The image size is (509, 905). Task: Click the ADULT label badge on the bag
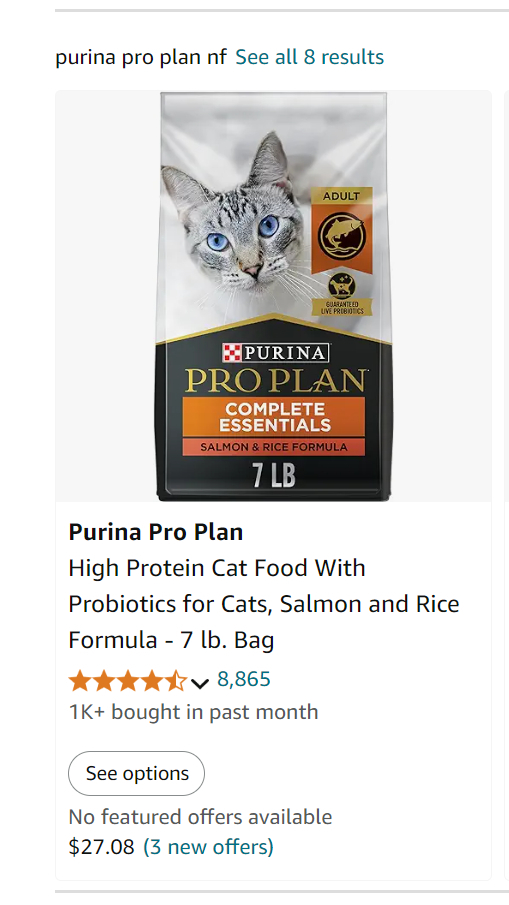[341, 196]
